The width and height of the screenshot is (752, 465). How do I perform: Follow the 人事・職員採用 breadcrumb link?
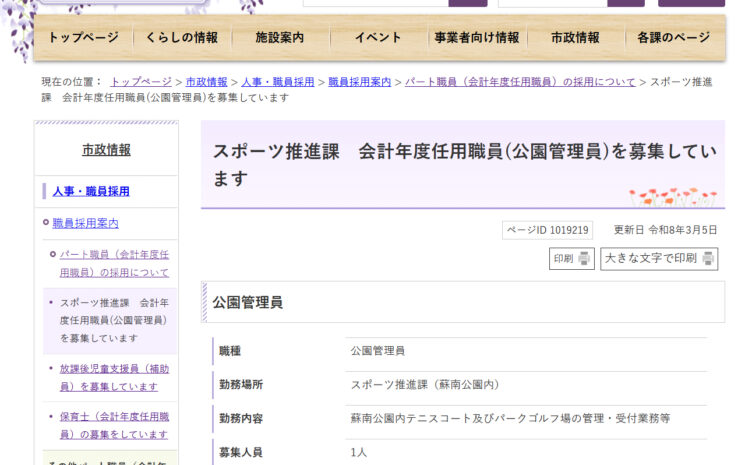pyautogui.click(x=277, y=82)
